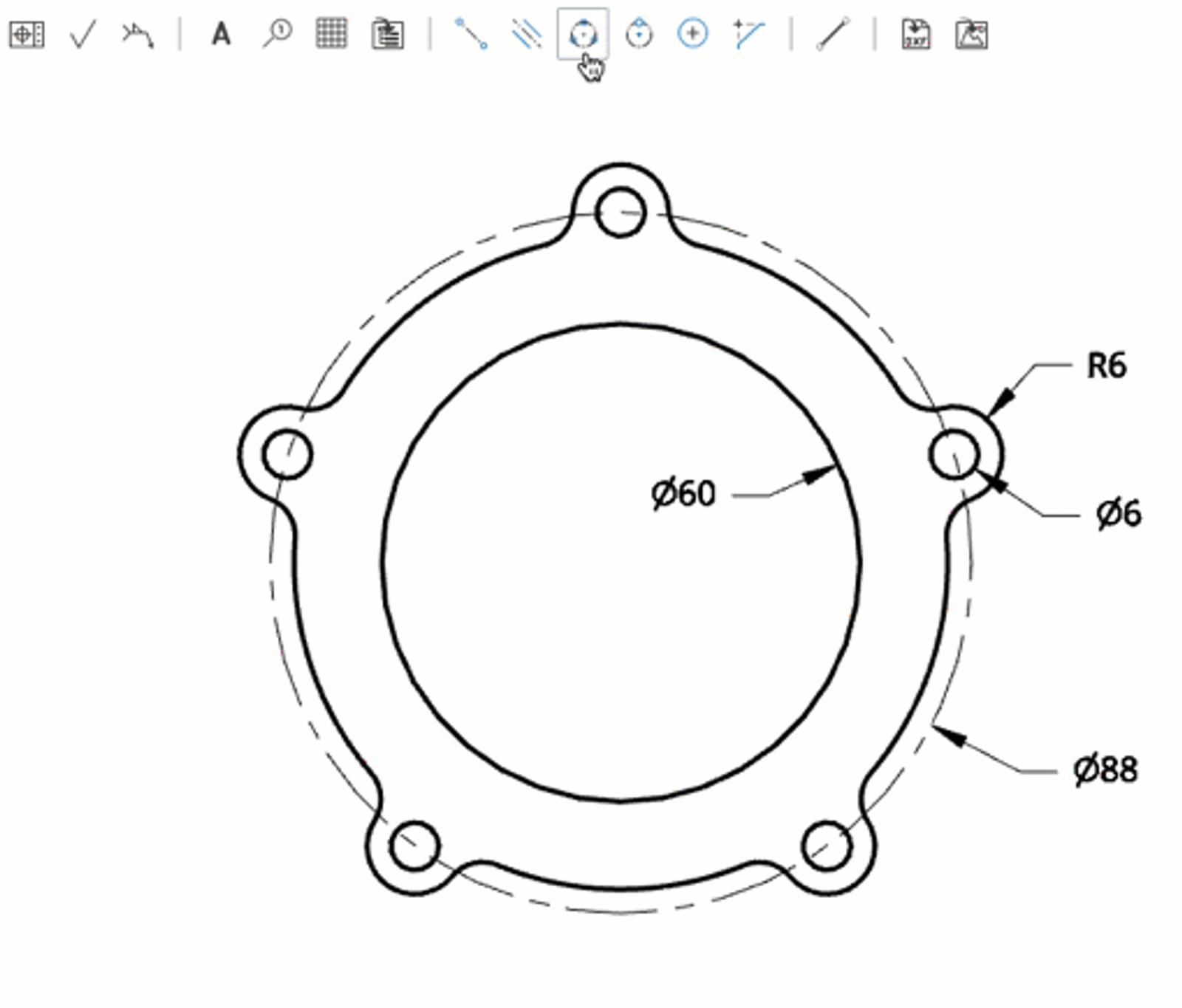
Task: Activate the text note tool (A)
Action: (x=221, y=34)
